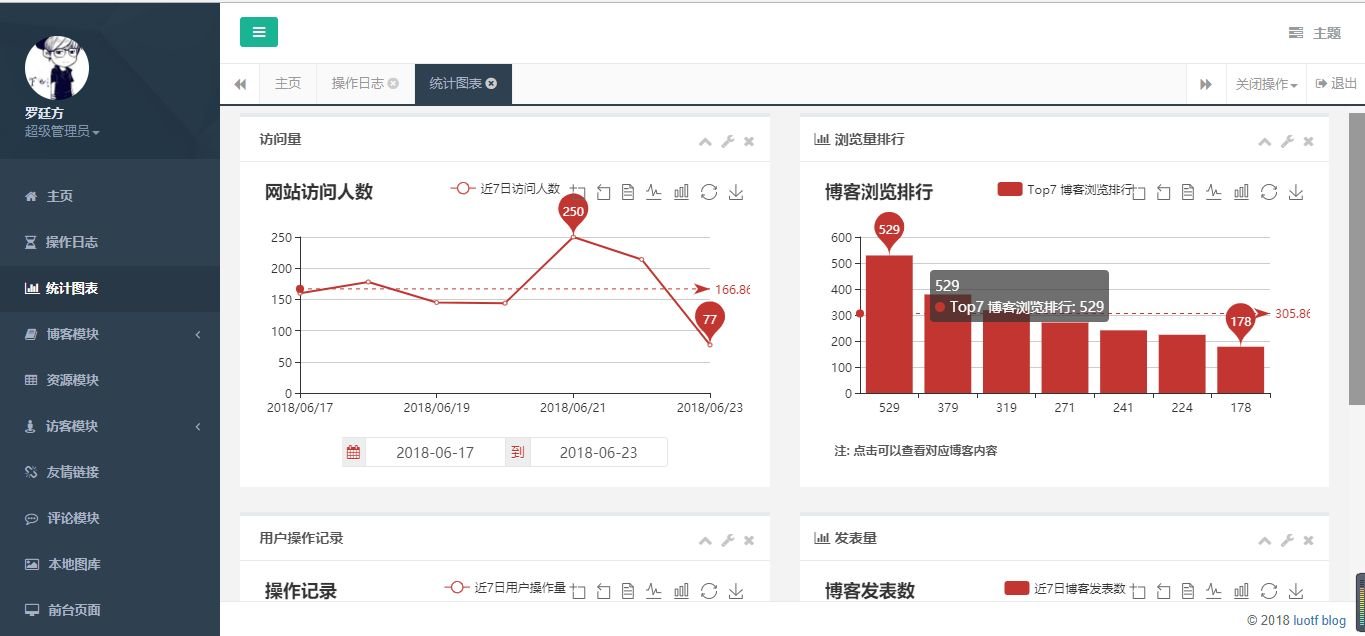Viewport: 1365px width, 636px height.
Task: Click the calendar icon beside 2018-06-17
Action: [x=353, y=452]
